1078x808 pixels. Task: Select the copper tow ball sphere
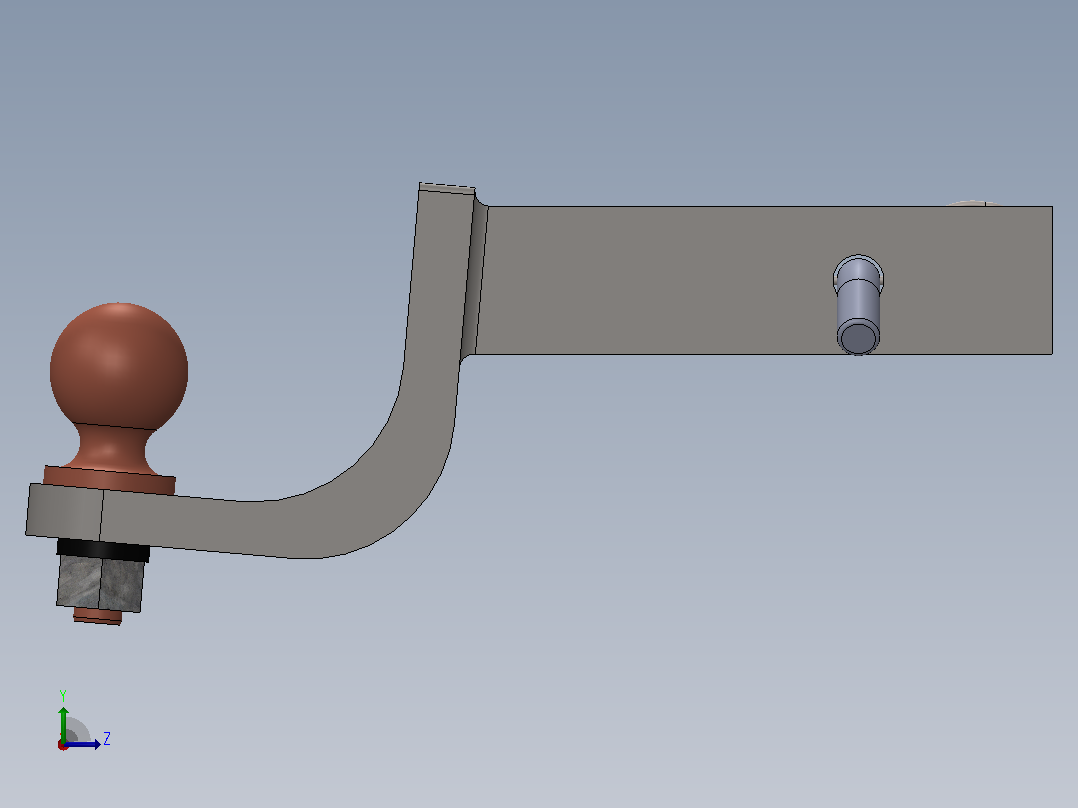(x=119, y=367)
